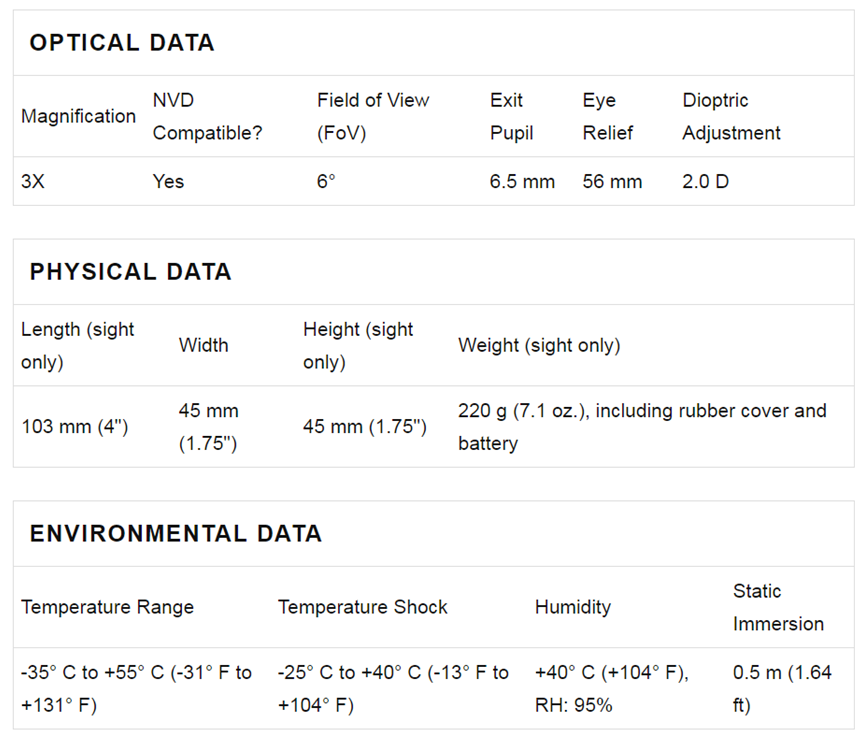Image resolution: width=866 pixels, height=741 pixels.
Task: Select the Magnification column header
Action: click(78, 117)
